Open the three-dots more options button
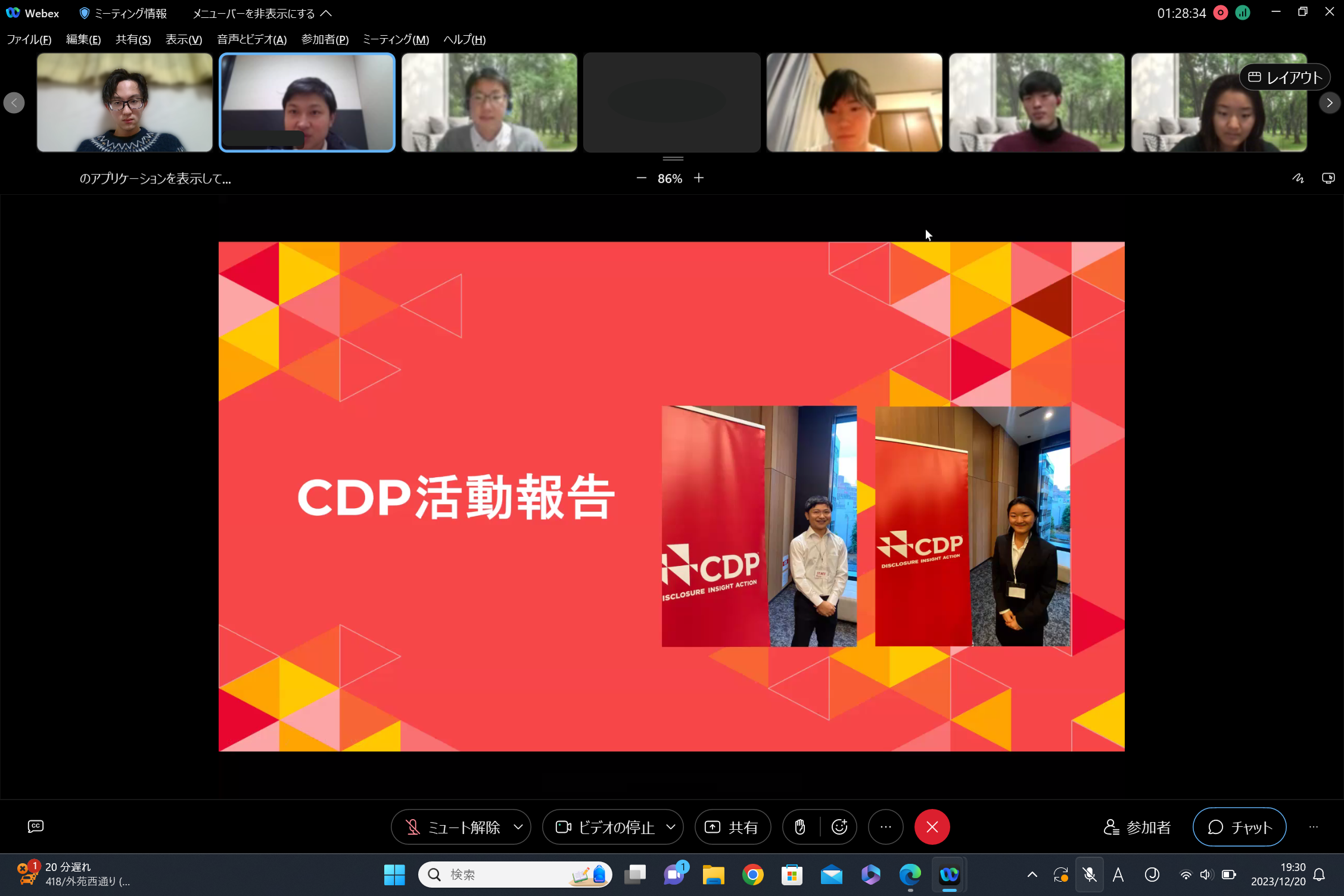Image resolution: width=1344 pixels, height=896 pixels. click(x=886, y=827)
